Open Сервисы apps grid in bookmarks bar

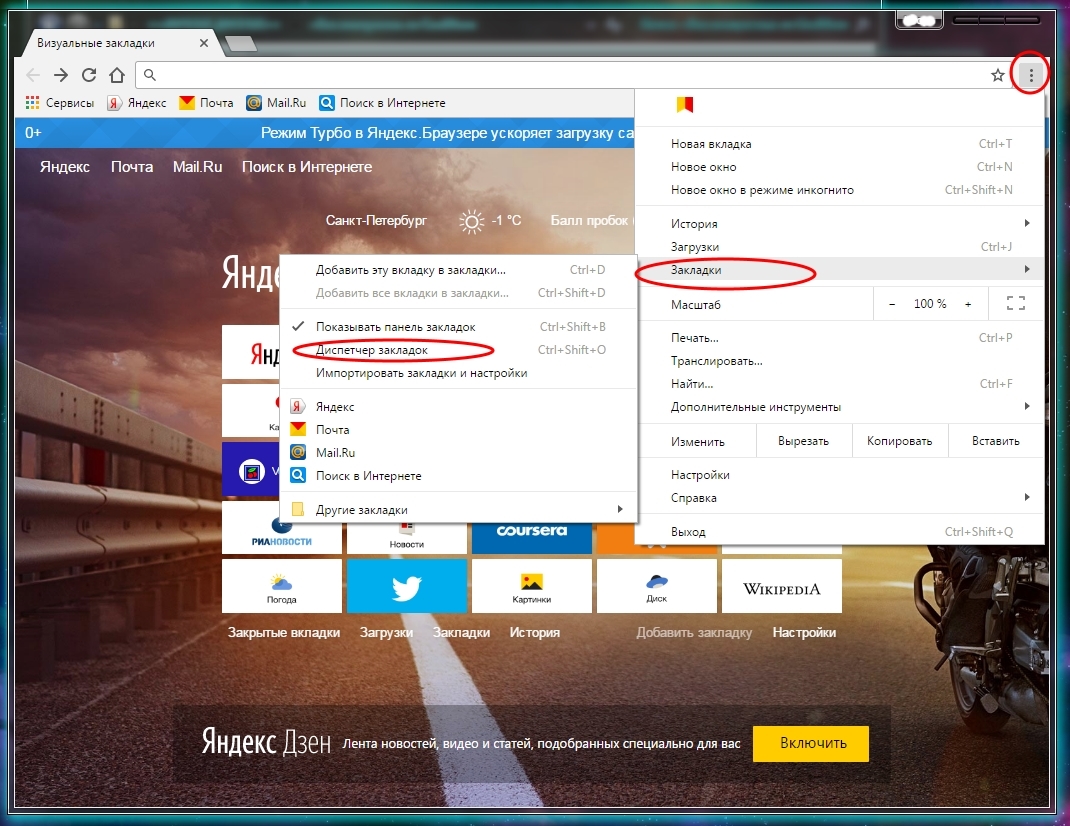click(60, 102)
